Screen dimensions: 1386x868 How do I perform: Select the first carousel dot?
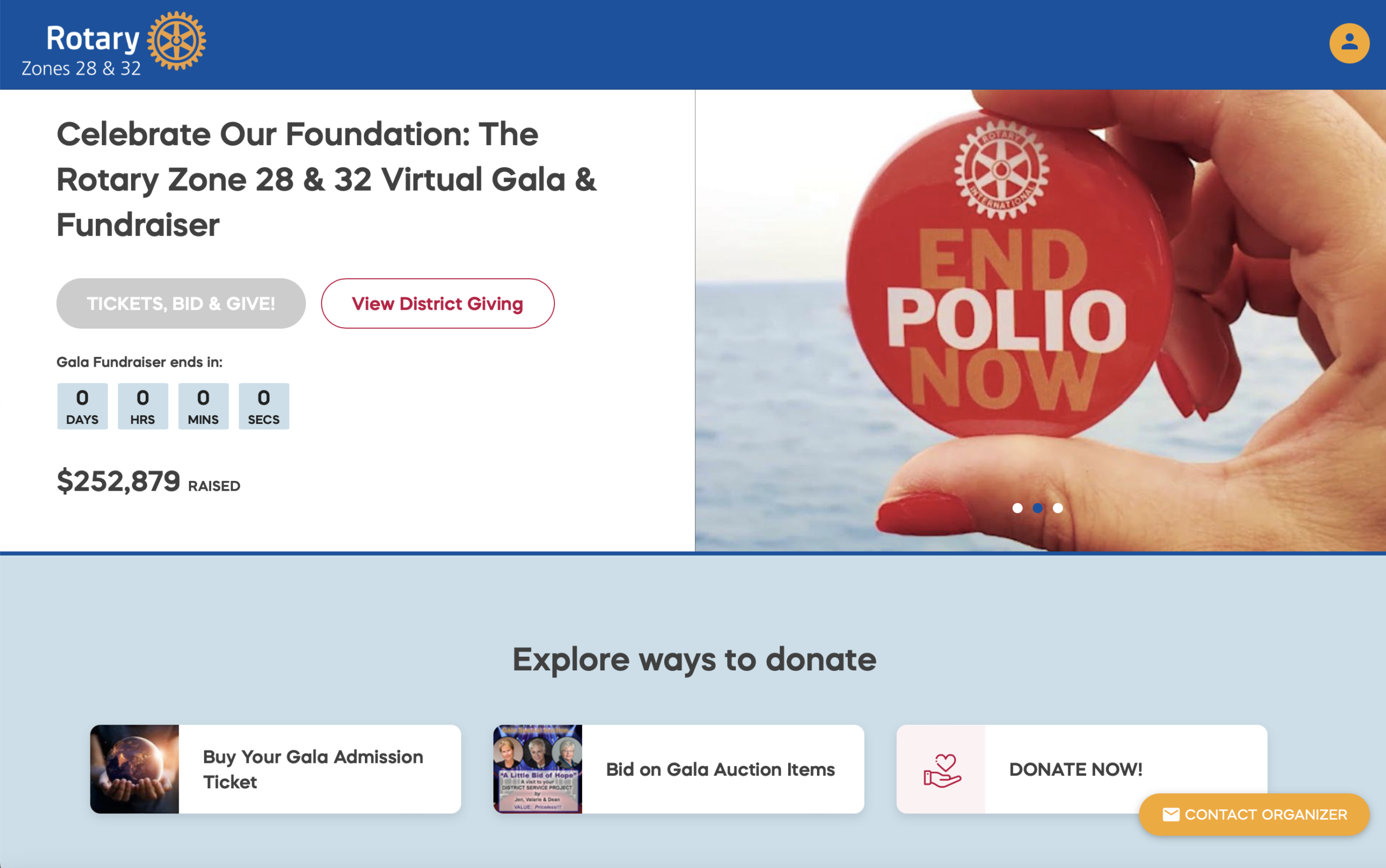[1017, 508]
